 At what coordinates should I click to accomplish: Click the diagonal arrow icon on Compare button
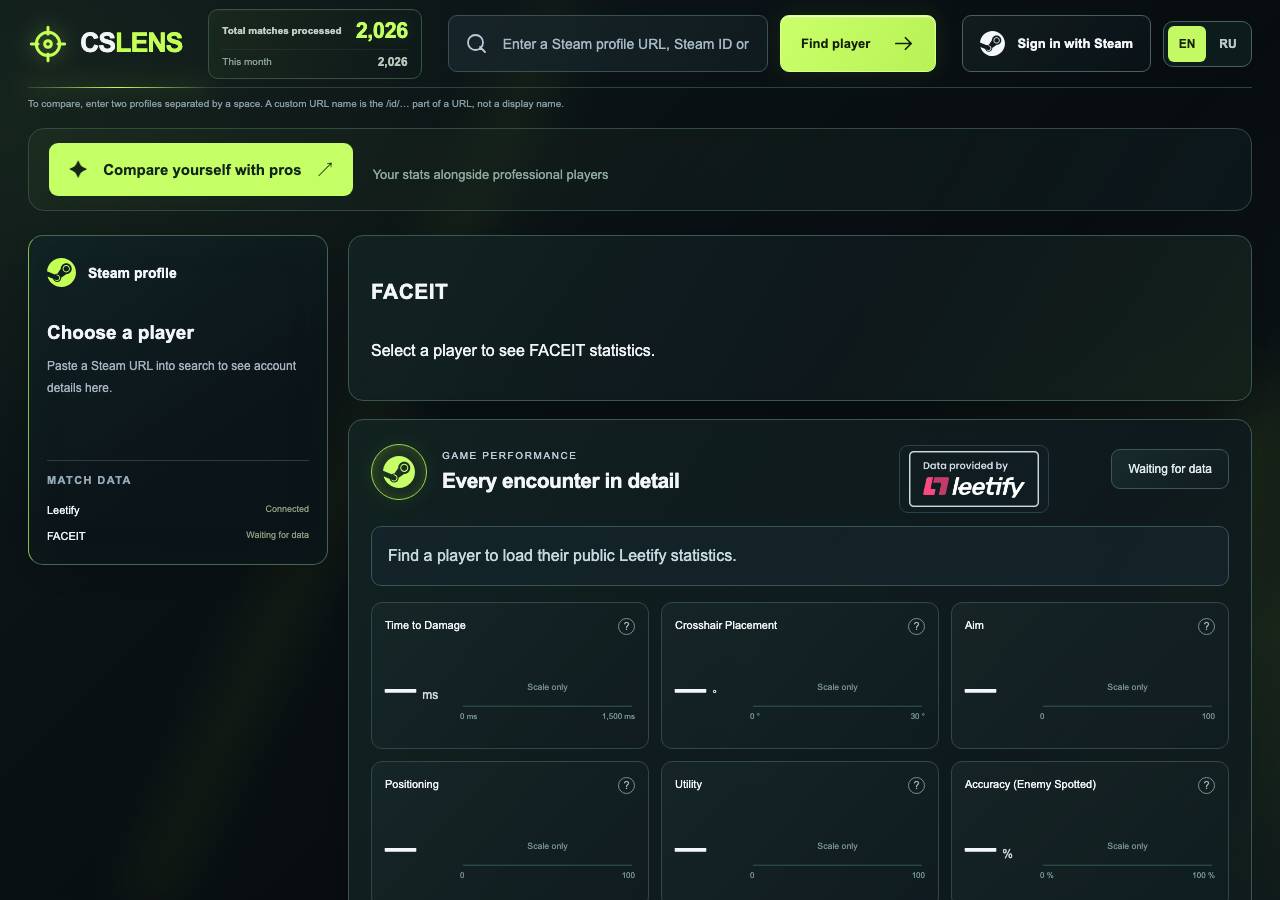325,170
